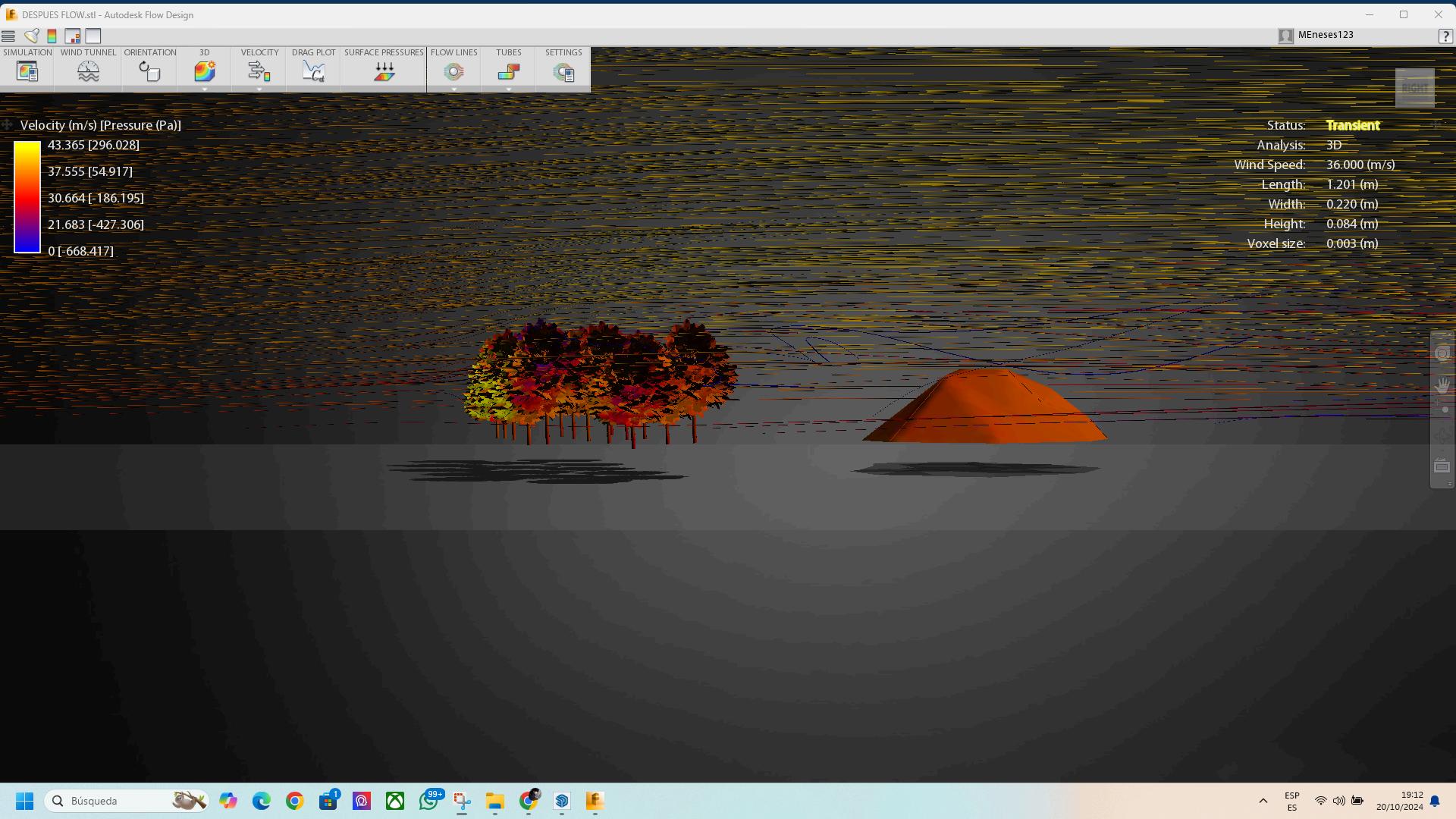Click the lighting lamp icon

coord(32,36)
